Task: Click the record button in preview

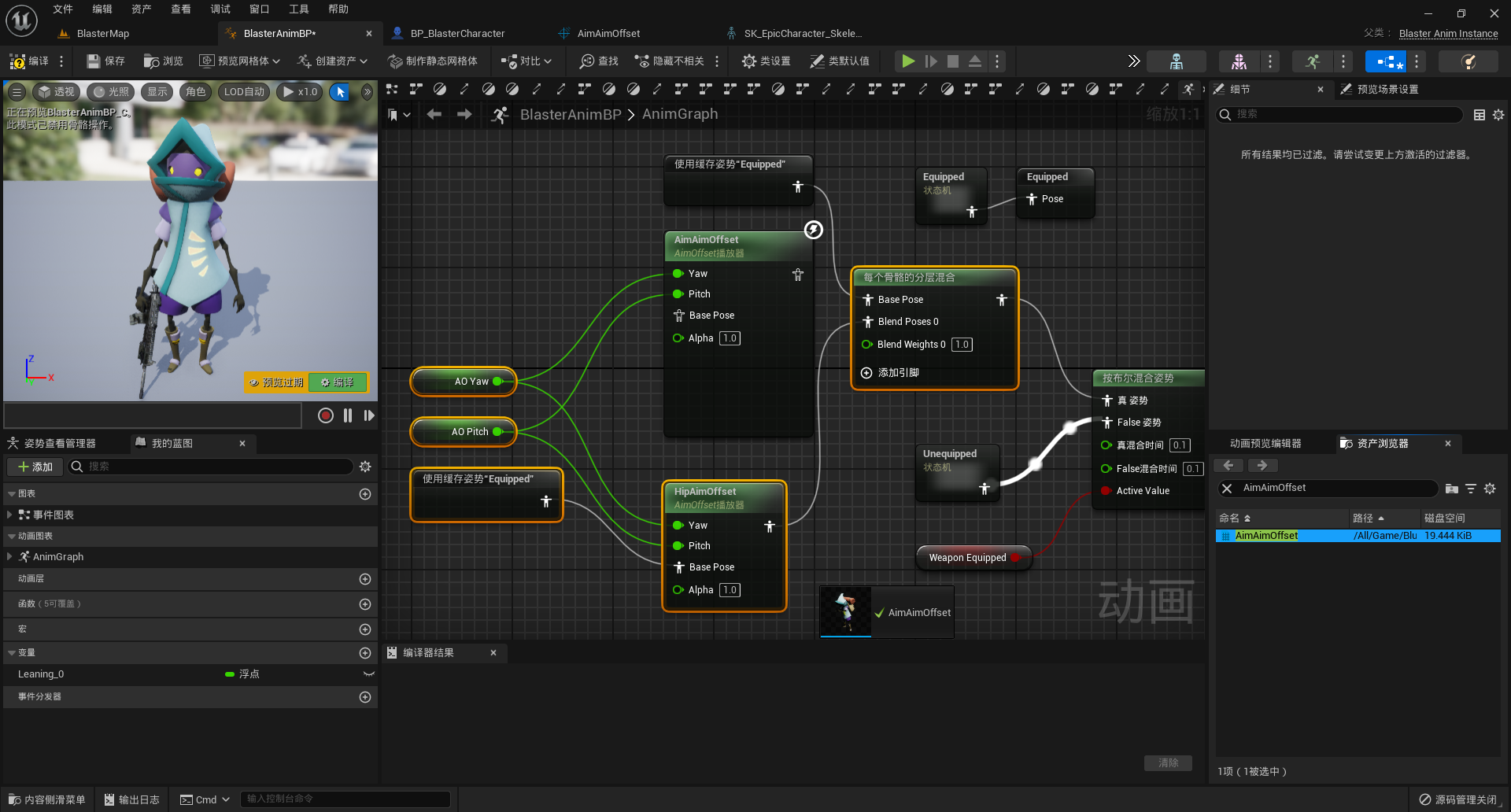Action: click(x=326, y=415)
